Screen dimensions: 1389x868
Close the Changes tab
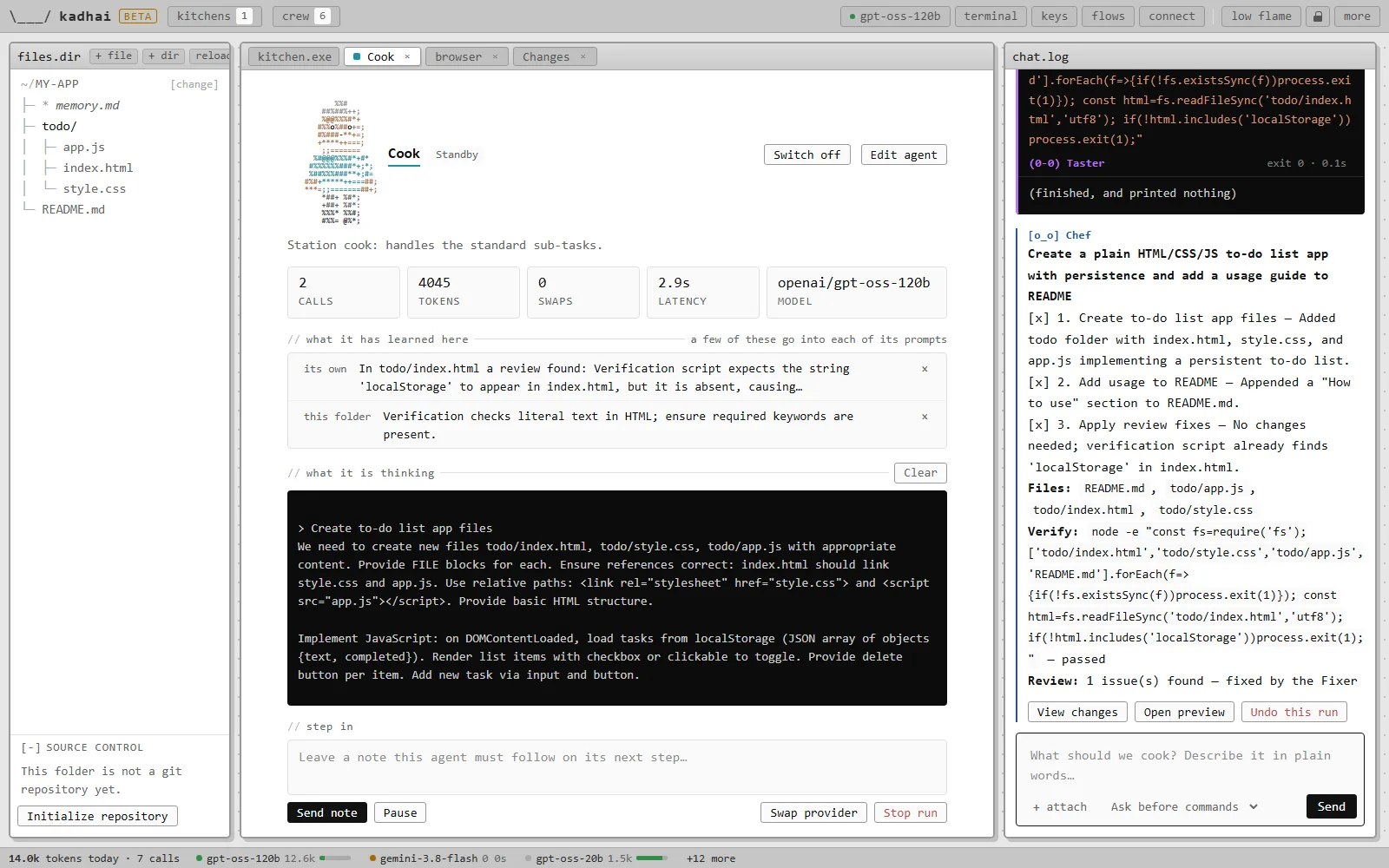click(583, 57)
